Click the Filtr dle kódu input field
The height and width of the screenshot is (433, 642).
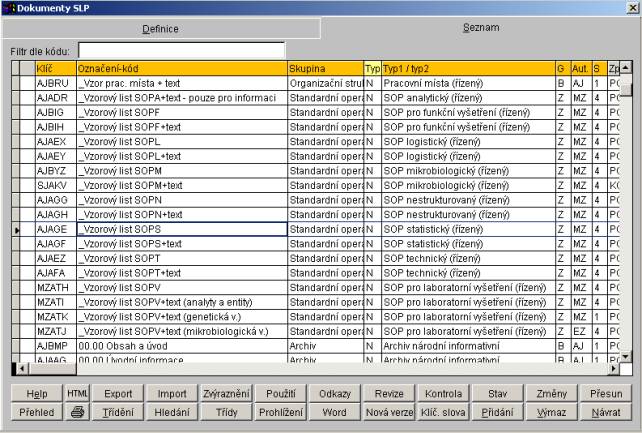[181, 50]
